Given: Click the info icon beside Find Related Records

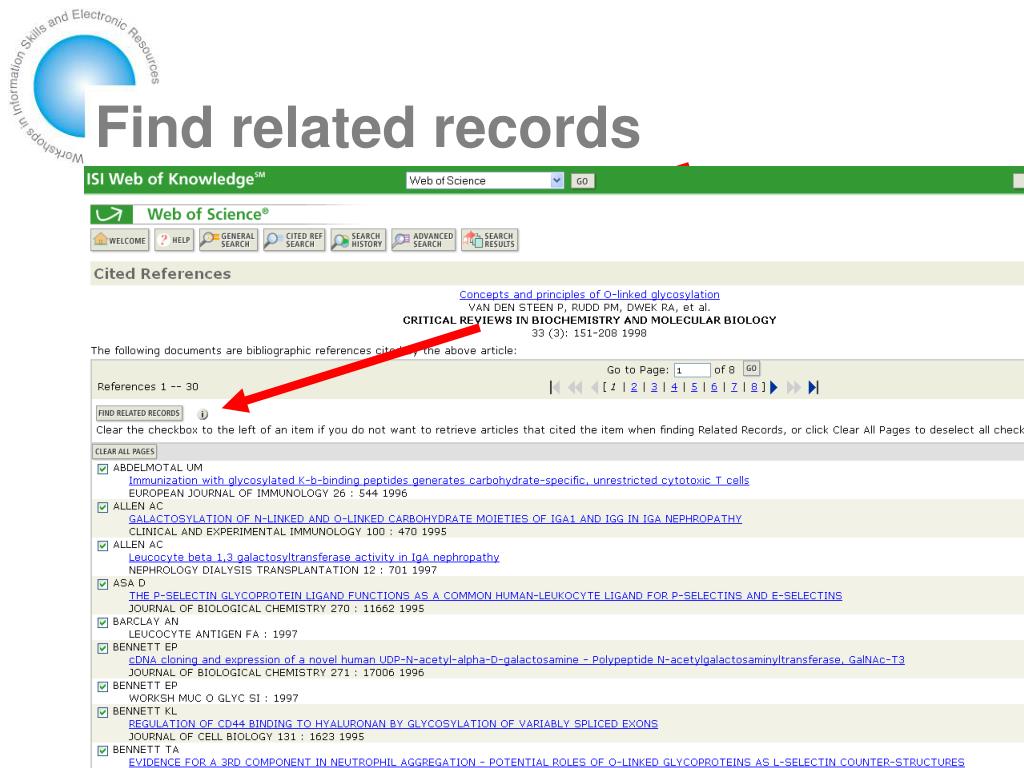Looking at the screenshot, I should (203, 414).
